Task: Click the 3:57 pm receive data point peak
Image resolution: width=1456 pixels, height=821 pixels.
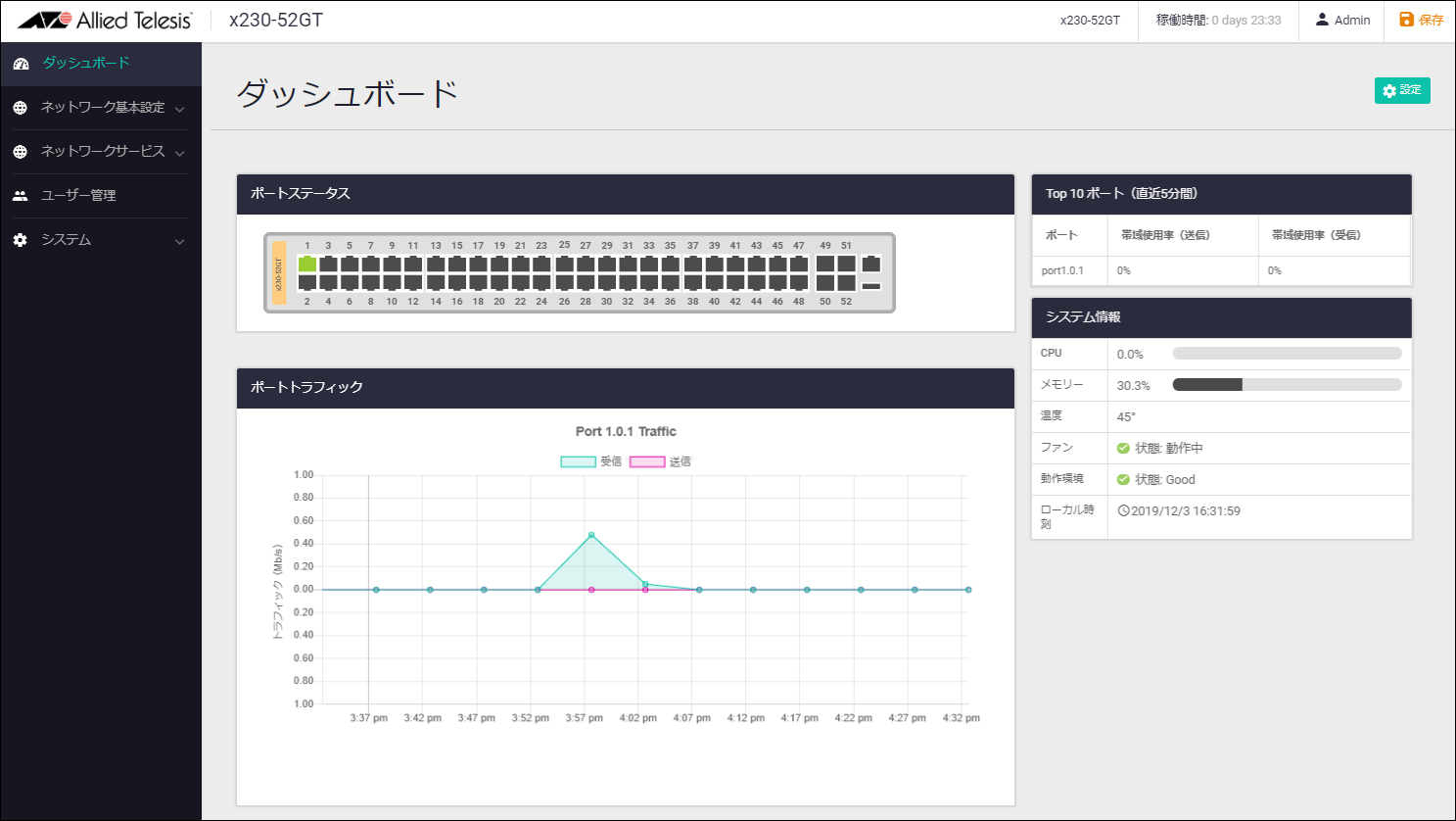Action: click(591, 535)
